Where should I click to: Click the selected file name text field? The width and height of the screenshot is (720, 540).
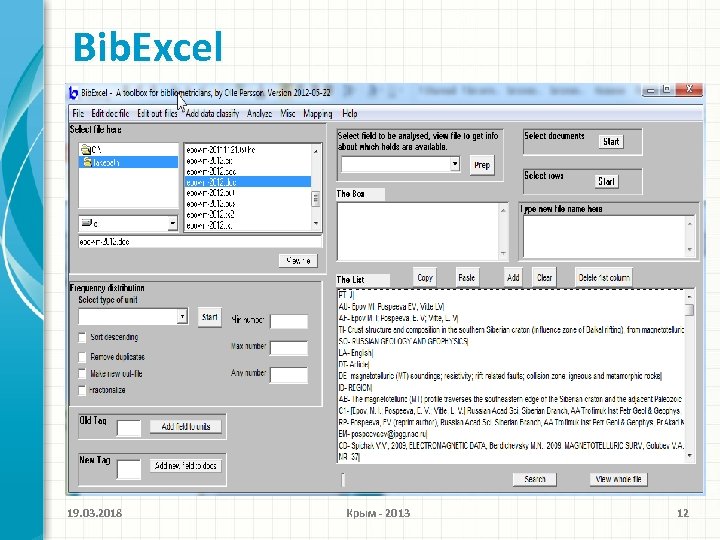point(200,242)
